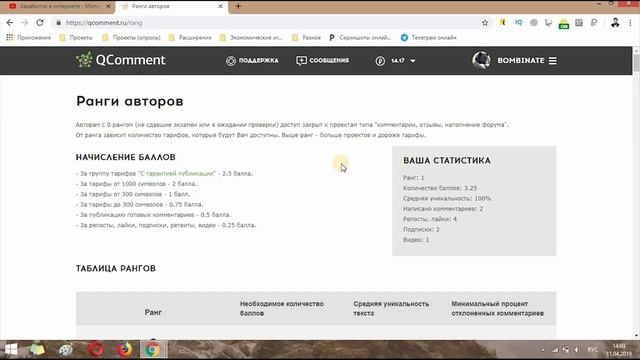640x360 pixels.
Task: Click the scrollbar down arrow
Action: (x=636, y=336)
